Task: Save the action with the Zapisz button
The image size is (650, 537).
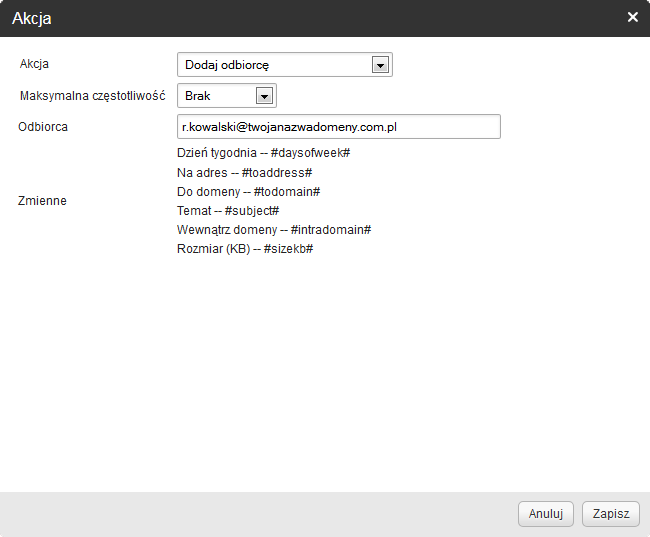Action: pyautogui.click(x=610, y=514)
